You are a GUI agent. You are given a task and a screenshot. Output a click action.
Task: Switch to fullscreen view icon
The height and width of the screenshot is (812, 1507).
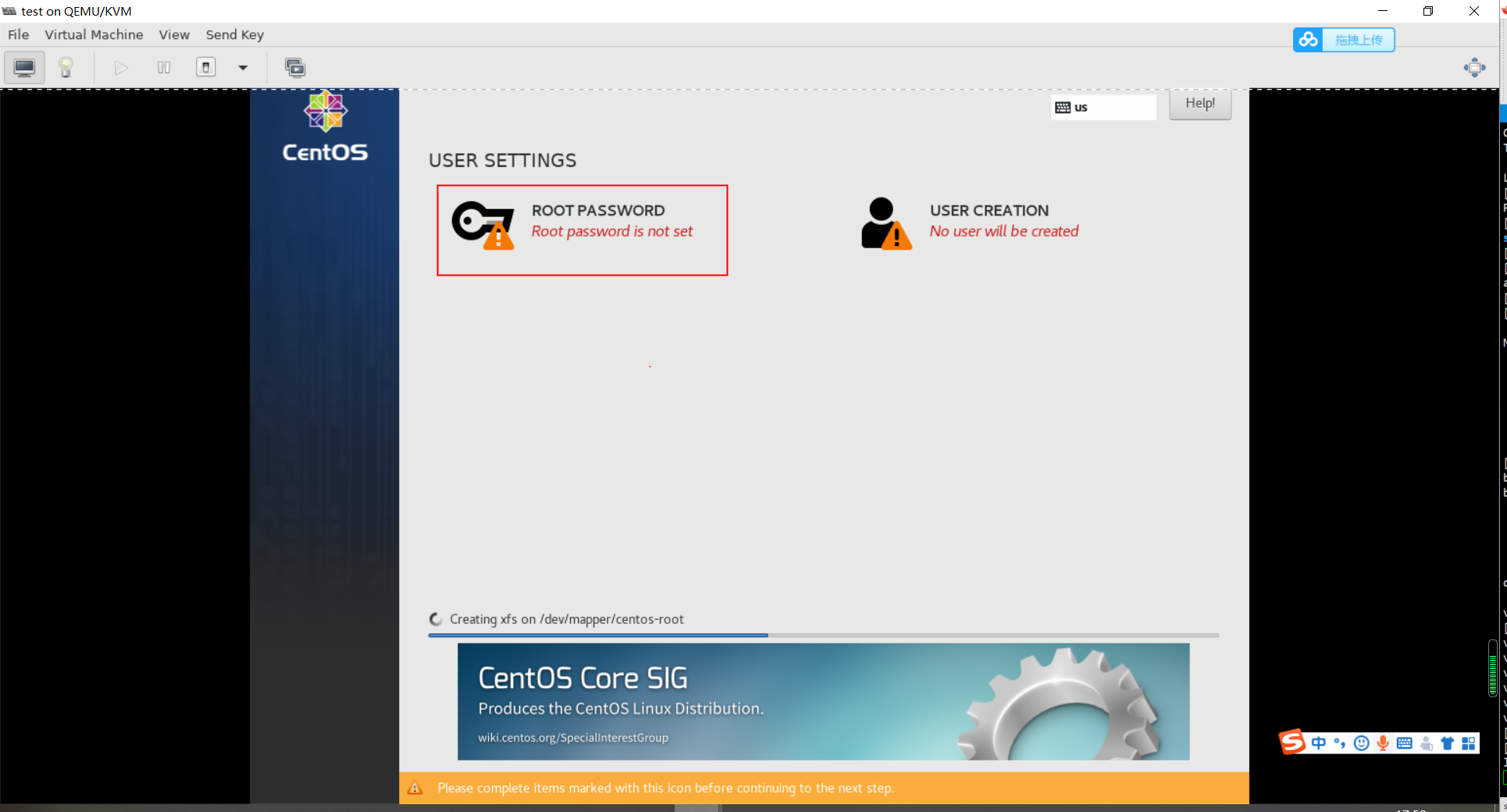(1474, 67)
